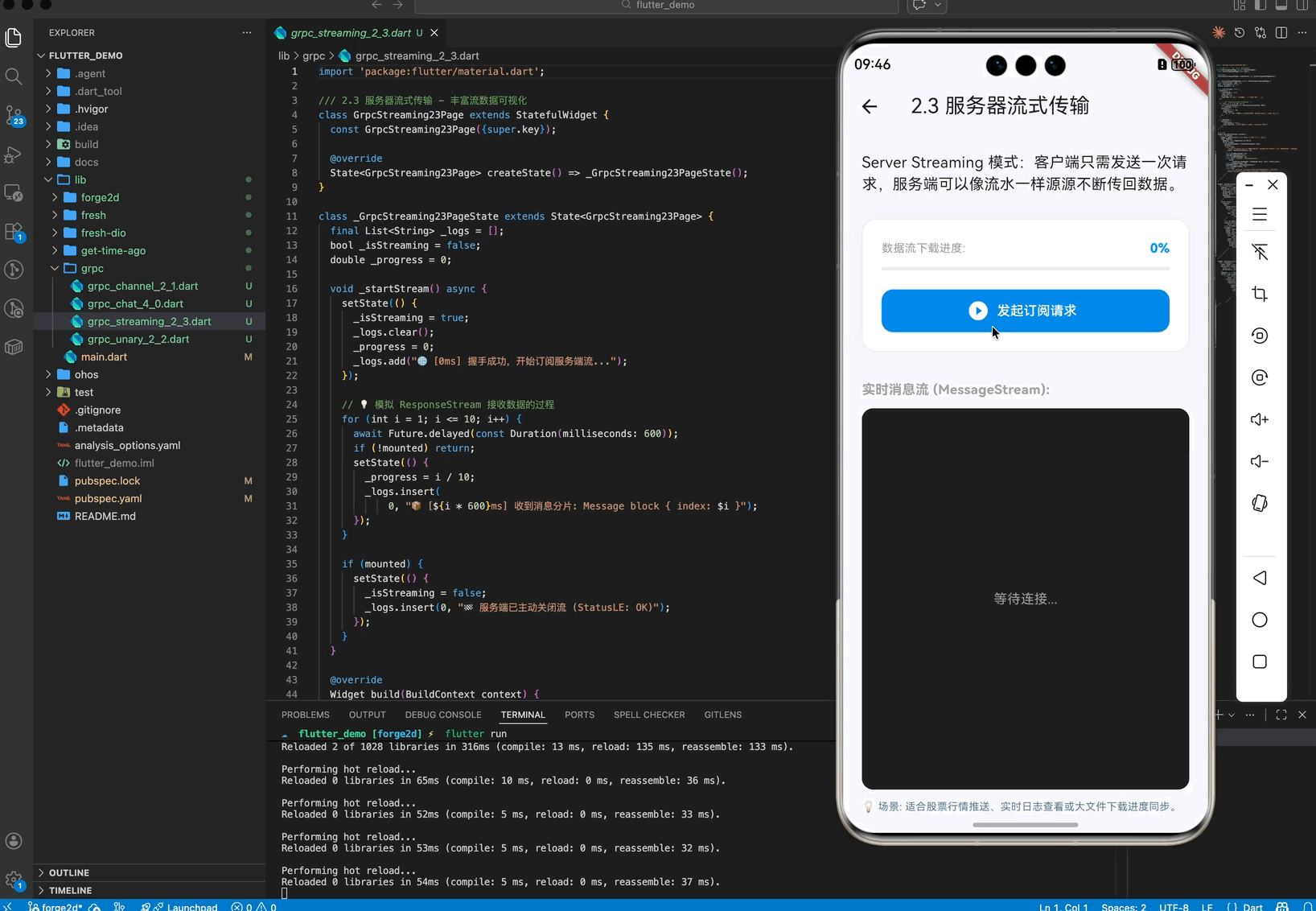The image size is (1316, 911).
Task: Select the GITLENS panel tab
Action: coord(722,715)
